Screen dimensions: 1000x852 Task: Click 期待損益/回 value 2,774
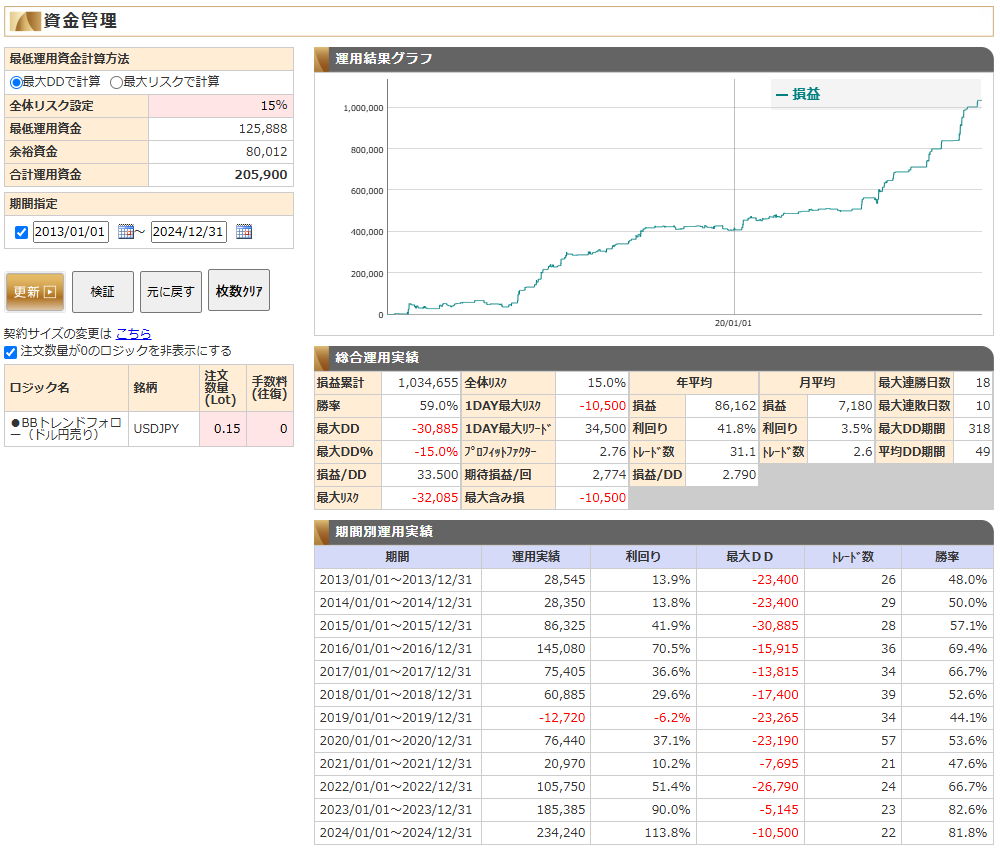609,474
